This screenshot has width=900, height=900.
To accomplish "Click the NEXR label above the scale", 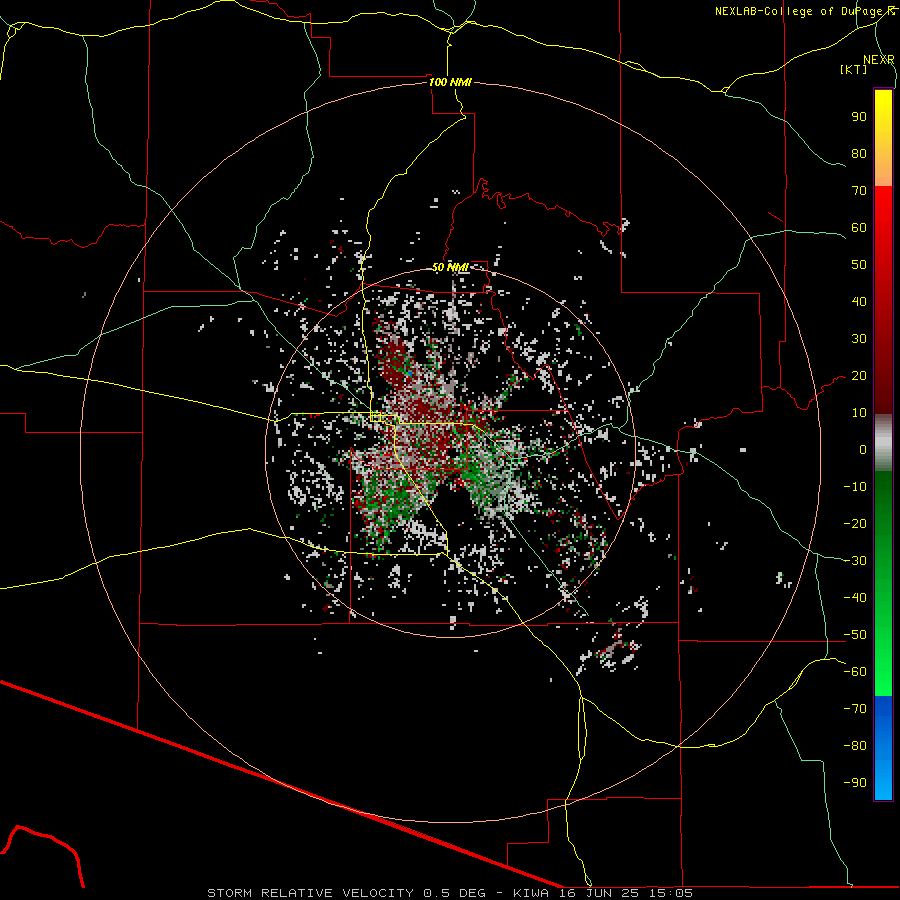I will click(x=879, y=60).
